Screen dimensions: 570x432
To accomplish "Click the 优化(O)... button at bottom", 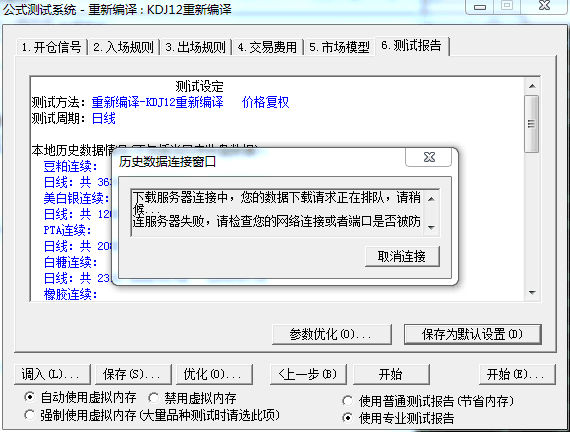I will point(214,374).
